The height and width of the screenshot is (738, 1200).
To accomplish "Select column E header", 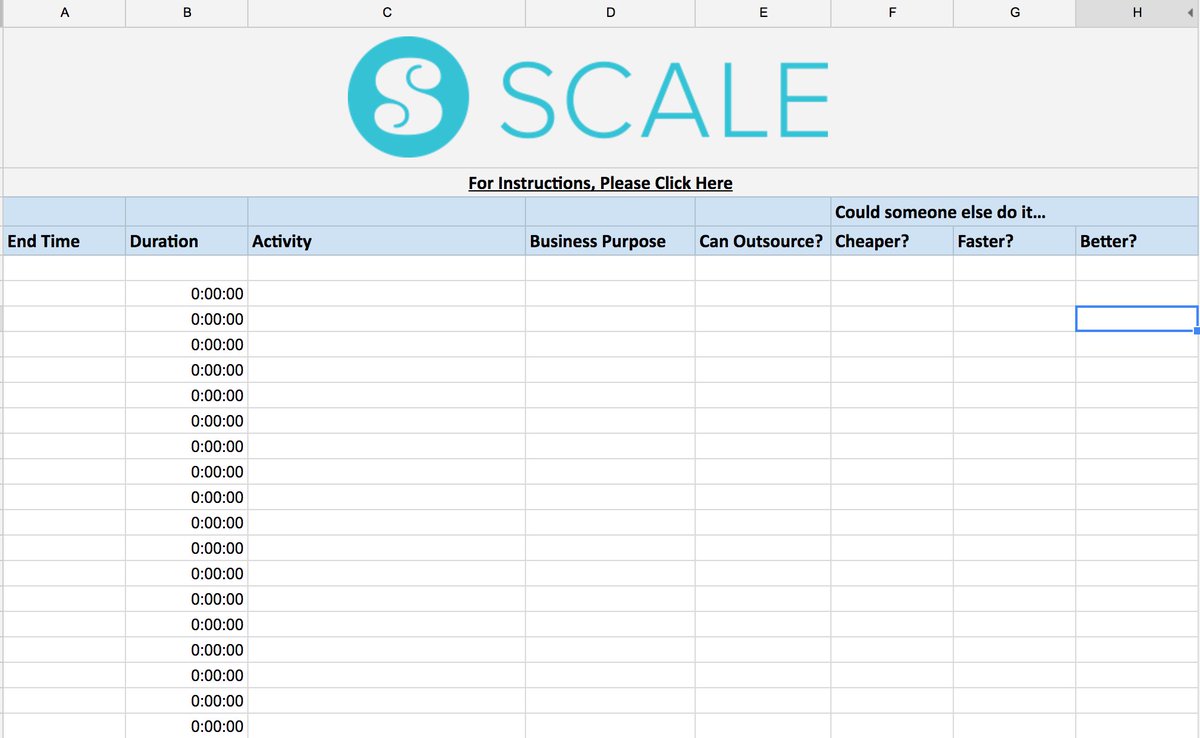I will (763, 12).
